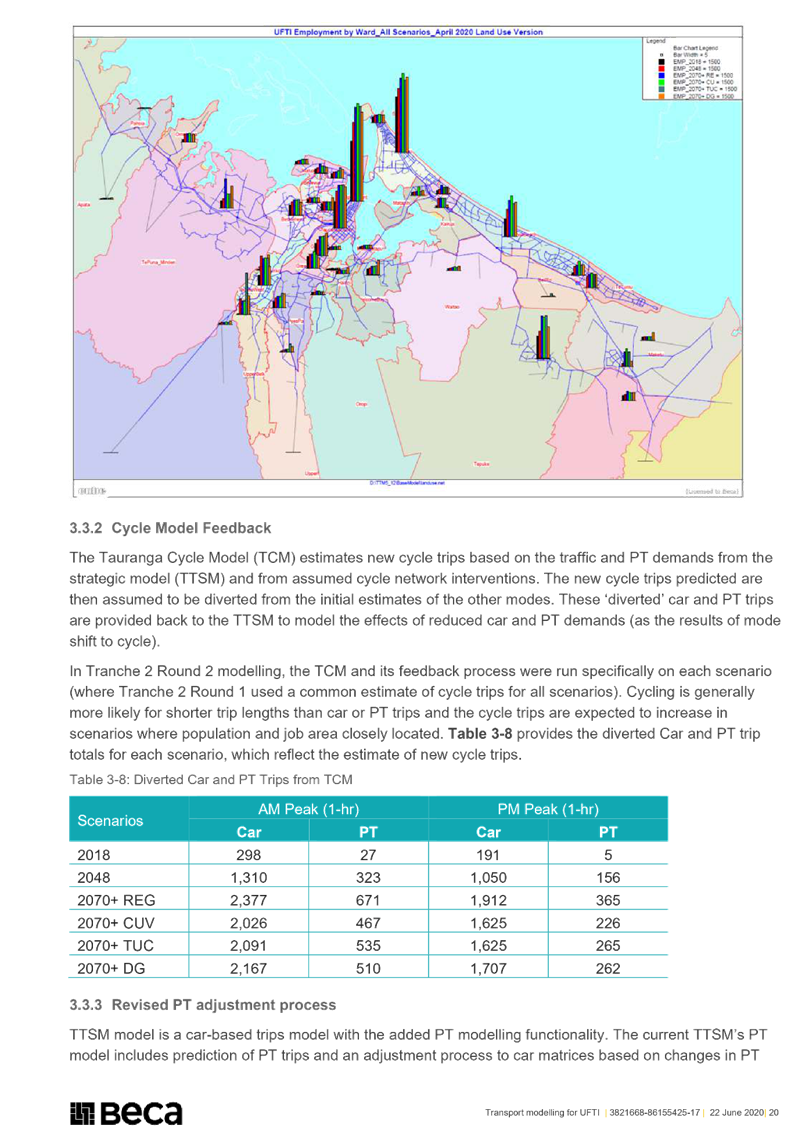Click the 'AM Peak (1-hr)' table header
Screen dimensions: 799x1136
(309, 809)
